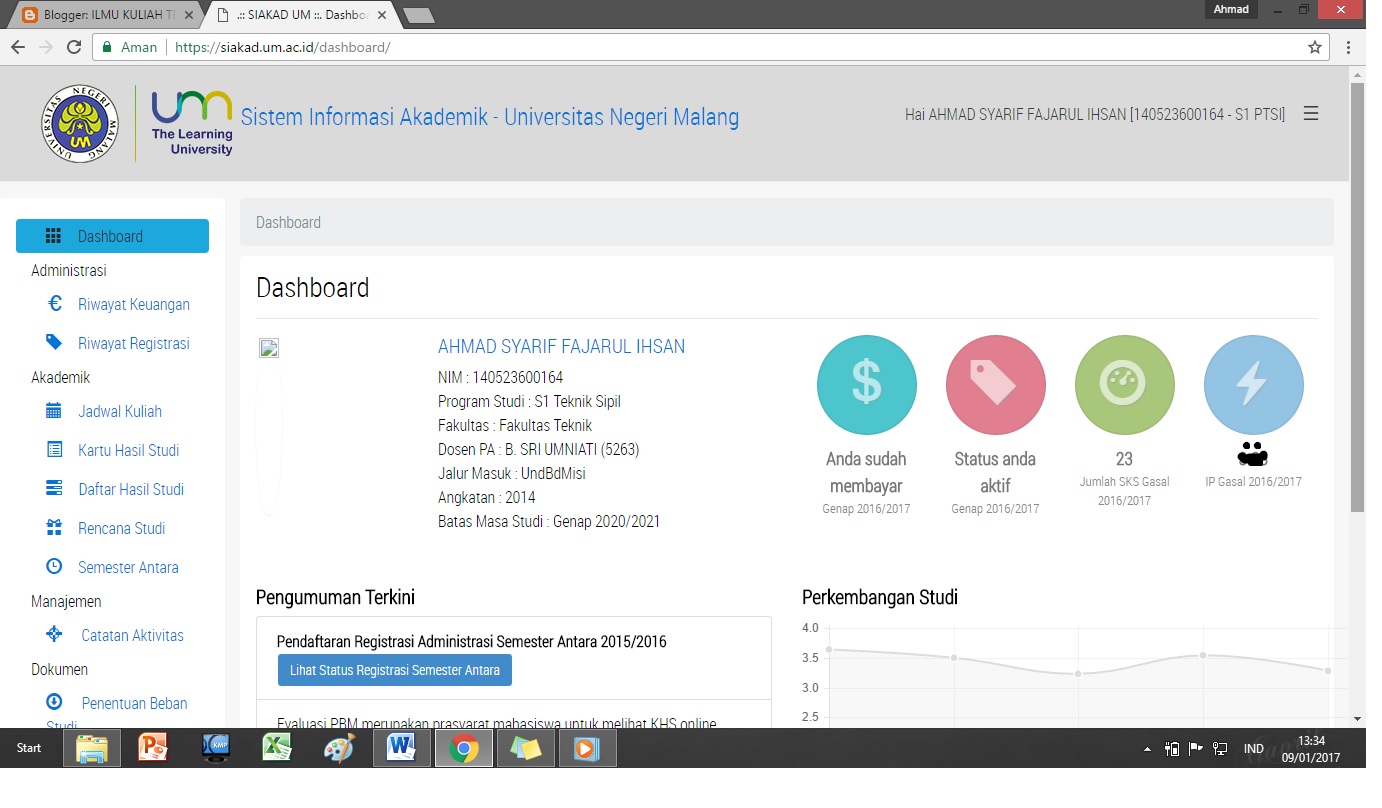Open IP Gasal 2016/2017 lightning circle icon
Screen dimensions: 1382x808
pyautogui.click(x=1253, y=384)
